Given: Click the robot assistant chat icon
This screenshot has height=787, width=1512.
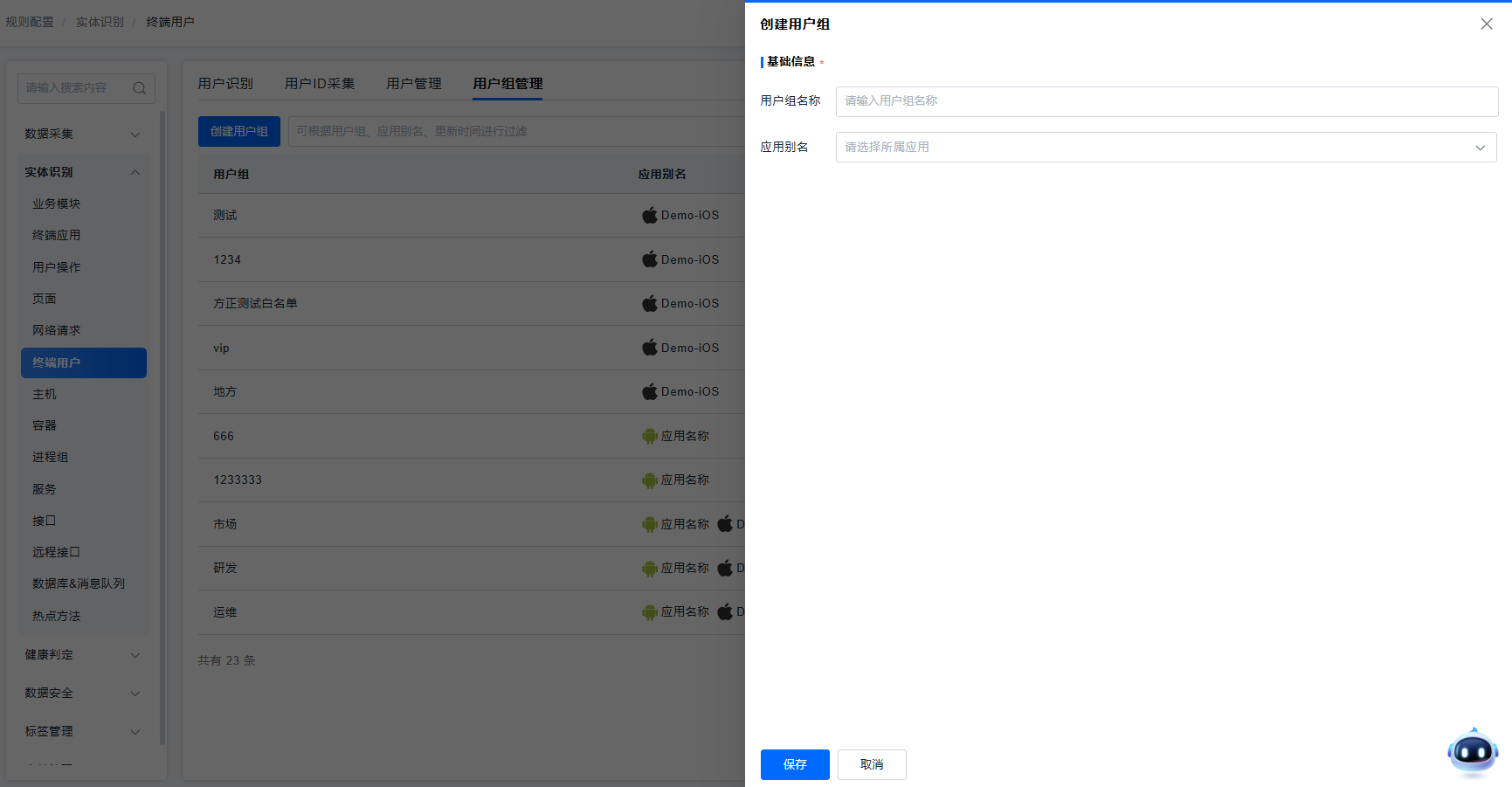Looking at the screenshot, I should (1473, 751).
